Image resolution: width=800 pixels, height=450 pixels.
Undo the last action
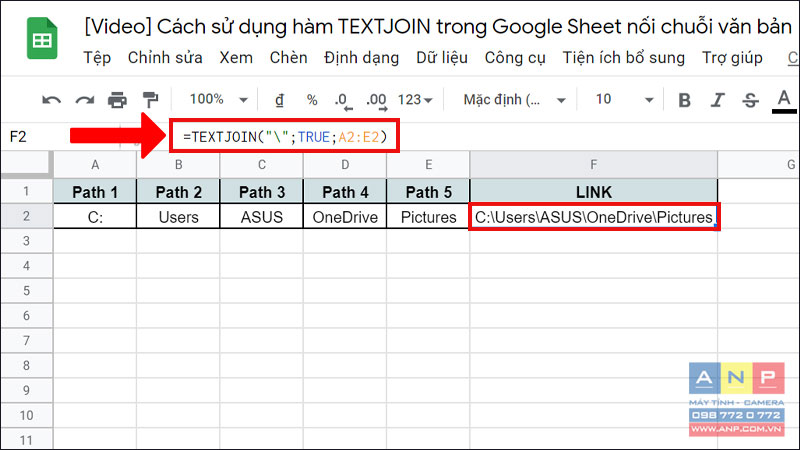(52, 100)
